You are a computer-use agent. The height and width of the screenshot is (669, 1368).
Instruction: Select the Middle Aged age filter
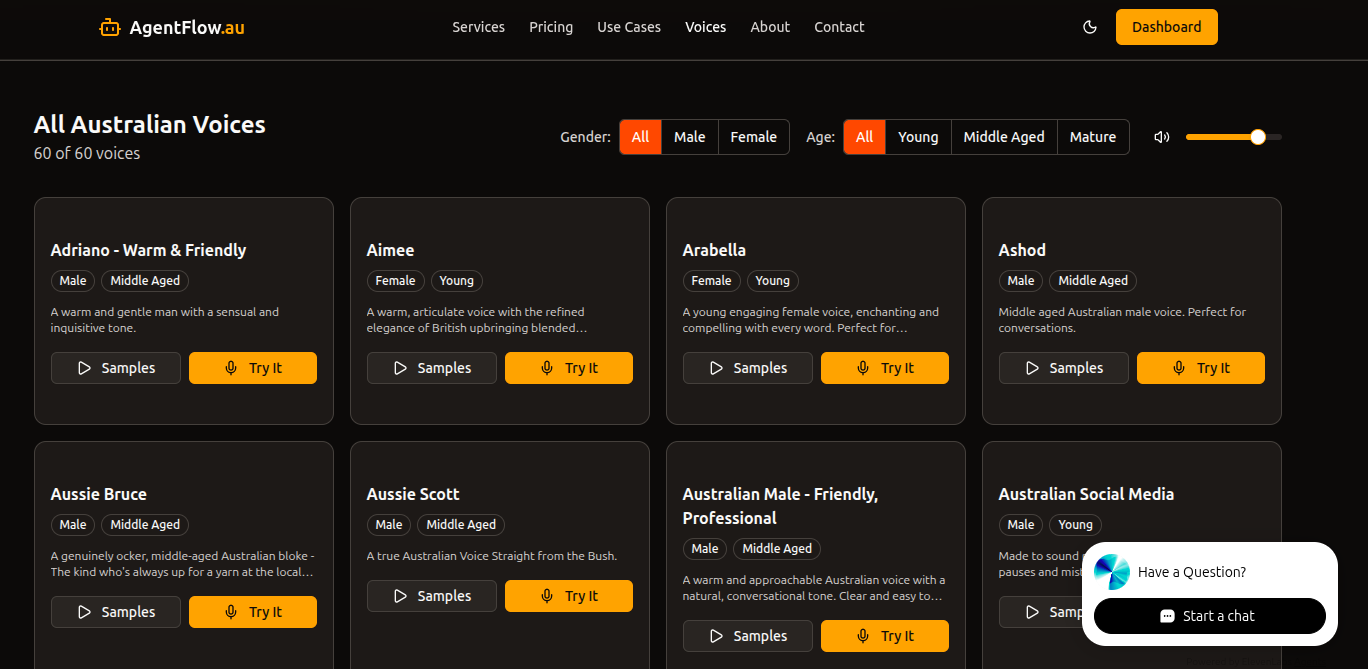coord(1003,137)
